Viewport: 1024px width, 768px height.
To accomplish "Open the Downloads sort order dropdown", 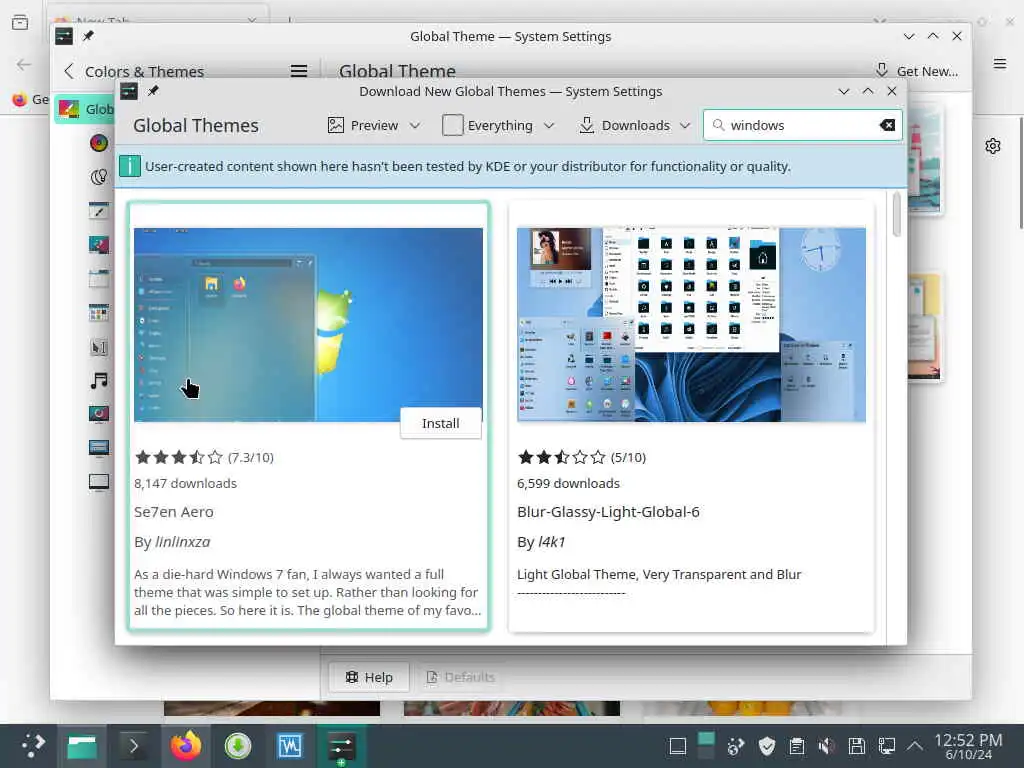I will pyautogui.click(x=635, y=125).
